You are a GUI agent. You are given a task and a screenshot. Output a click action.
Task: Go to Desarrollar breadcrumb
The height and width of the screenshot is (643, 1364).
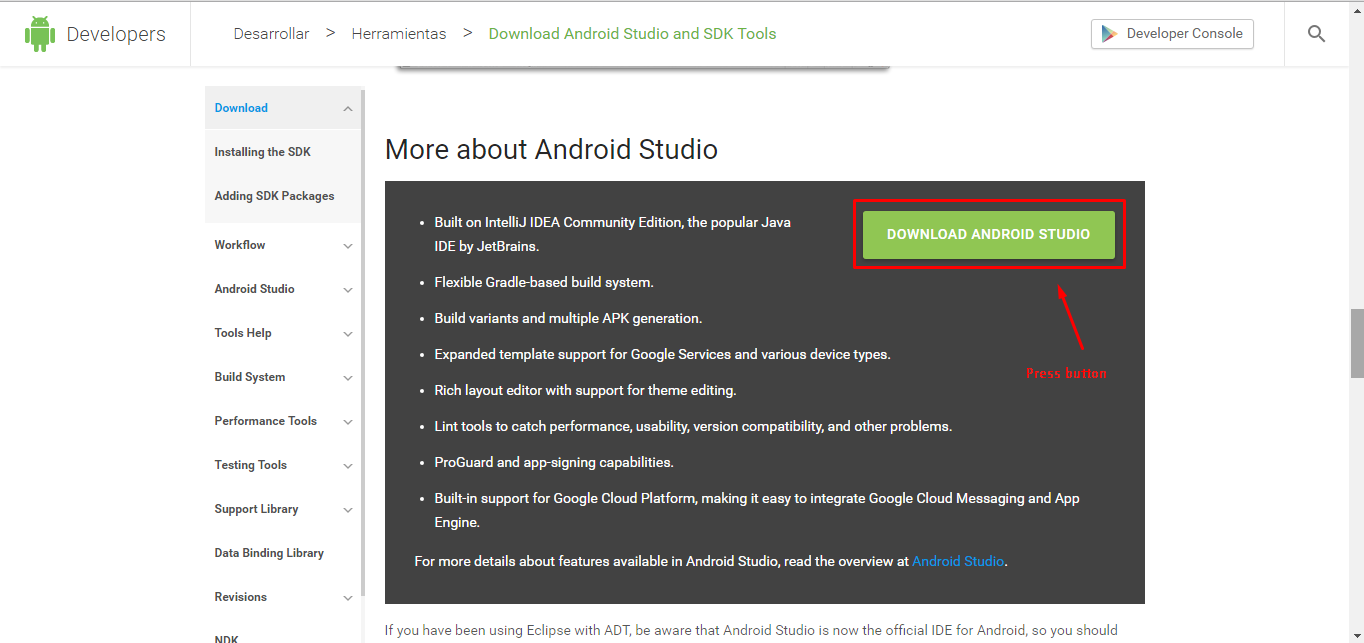[x=271, y=34]
